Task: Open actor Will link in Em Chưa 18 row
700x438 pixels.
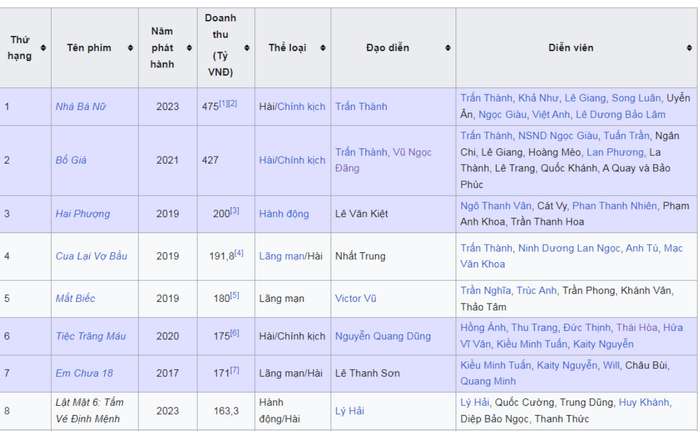Action: click(x=611, y=366)
